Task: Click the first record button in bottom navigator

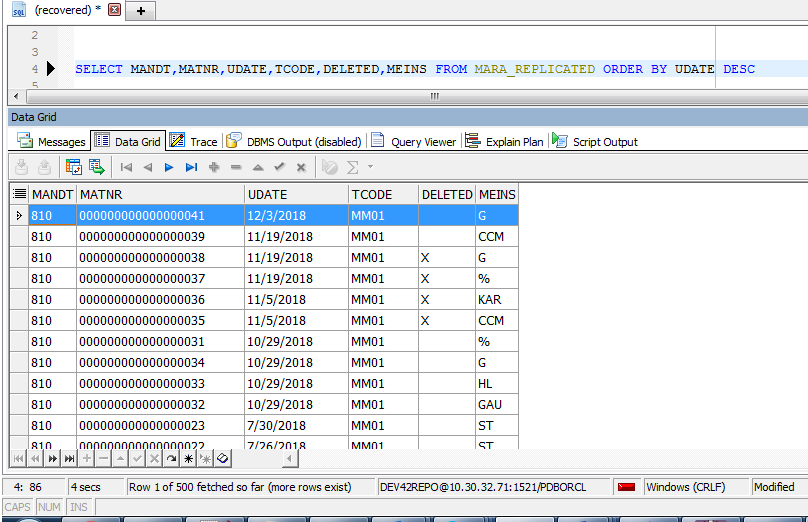Action: coord(18,459)
